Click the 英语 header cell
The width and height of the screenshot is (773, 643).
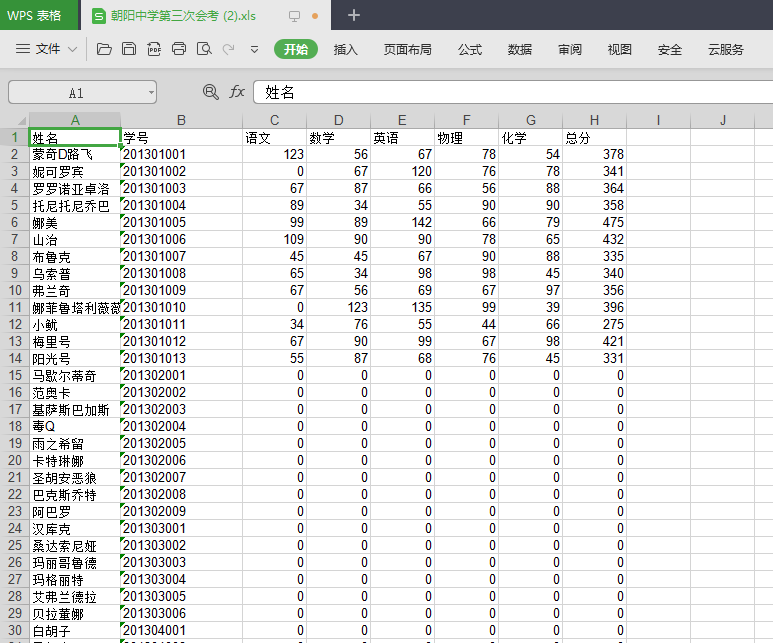pyautogui.click(x=402, y=138)
